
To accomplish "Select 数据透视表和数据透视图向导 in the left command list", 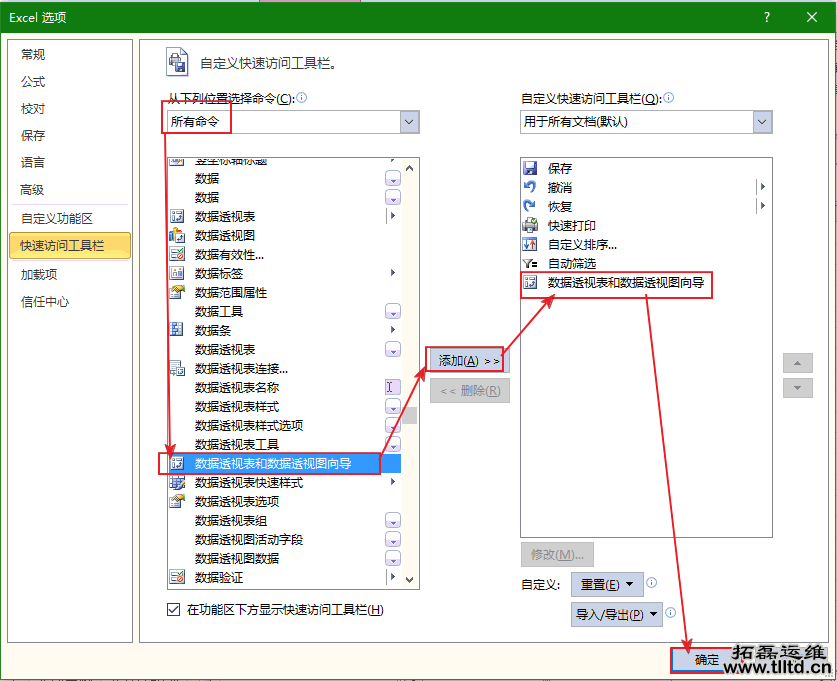I will pyautogui.click(x=273, y=463).
